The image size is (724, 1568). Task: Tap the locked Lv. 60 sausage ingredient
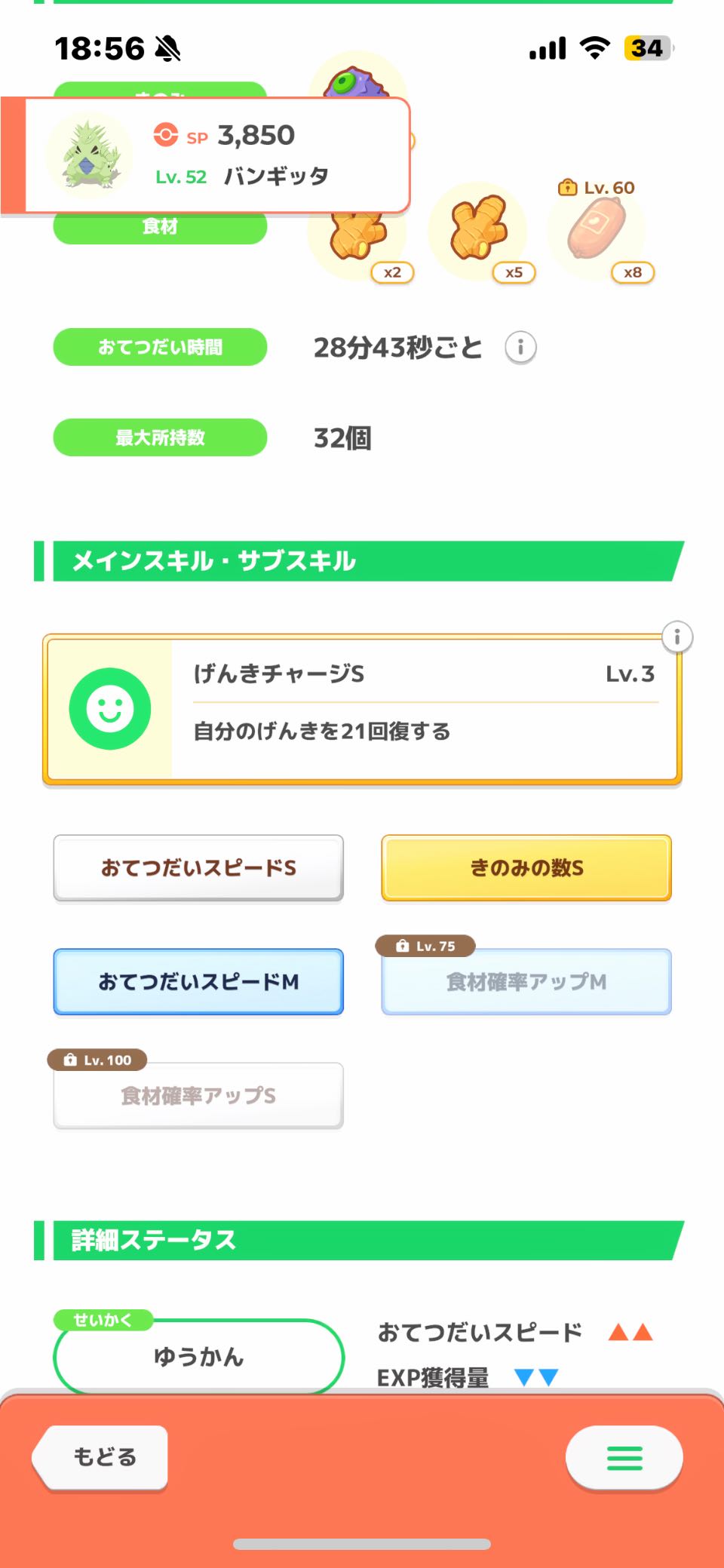click(597, 230)
